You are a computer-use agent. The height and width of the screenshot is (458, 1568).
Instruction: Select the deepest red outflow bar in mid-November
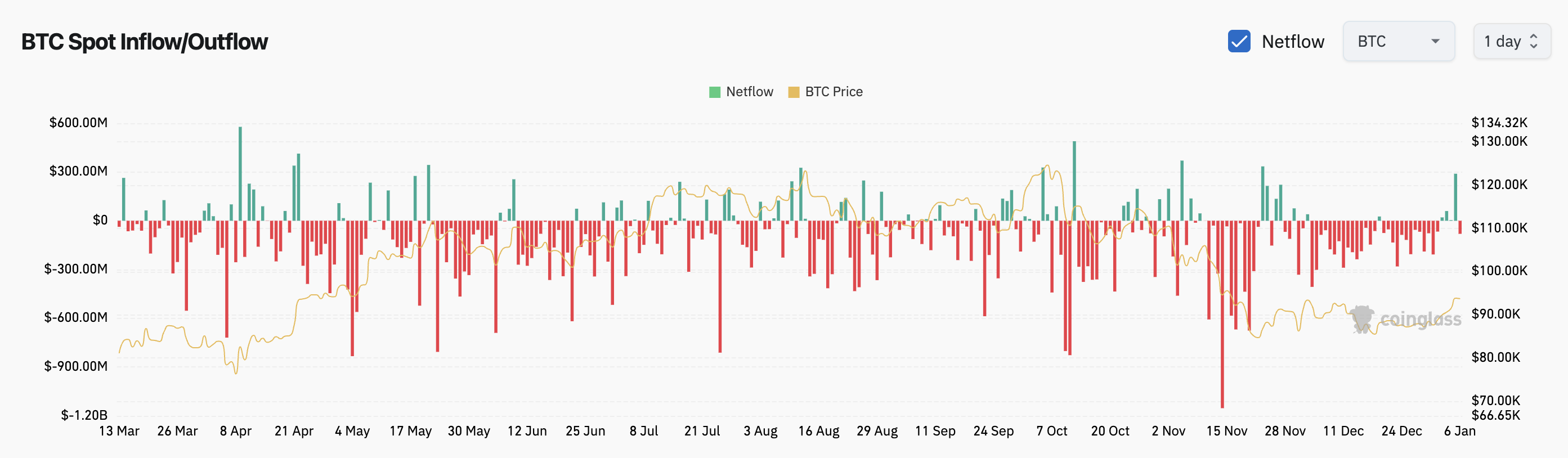pos(1222,313)
